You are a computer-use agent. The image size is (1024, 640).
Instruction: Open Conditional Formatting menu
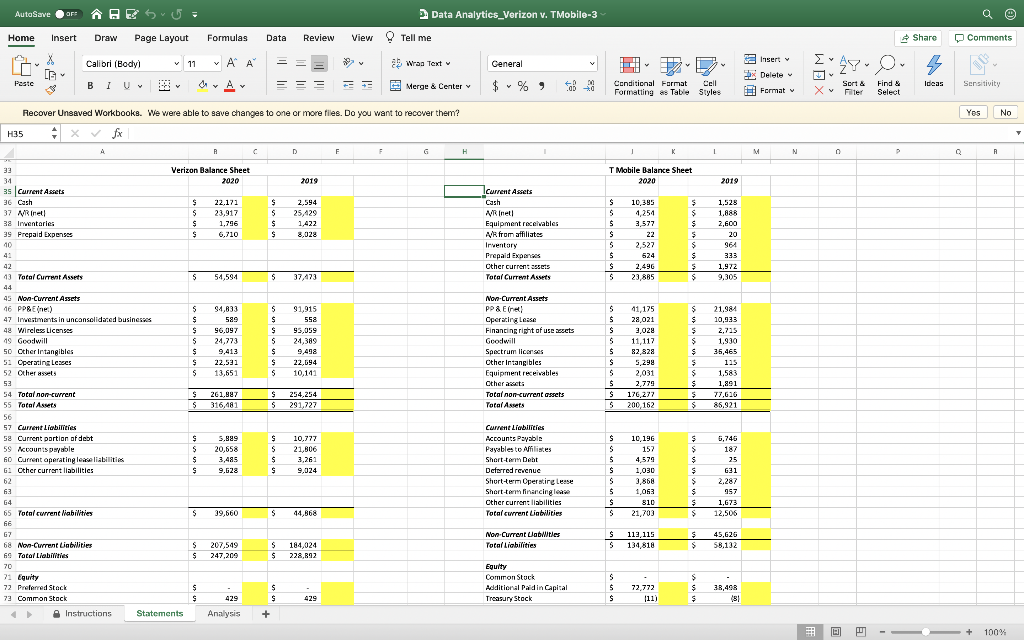tap(633, 76)
